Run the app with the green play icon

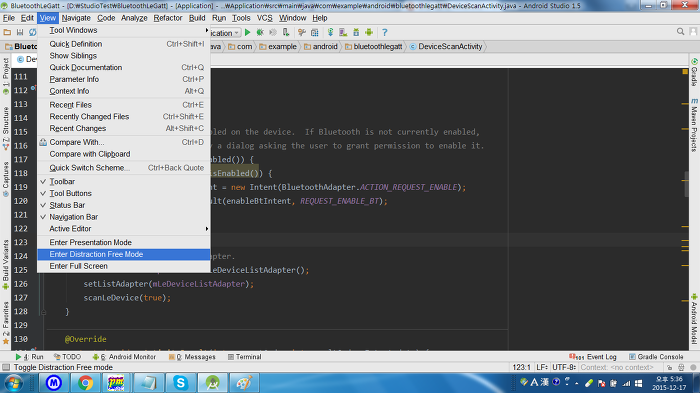coord(247,32)
